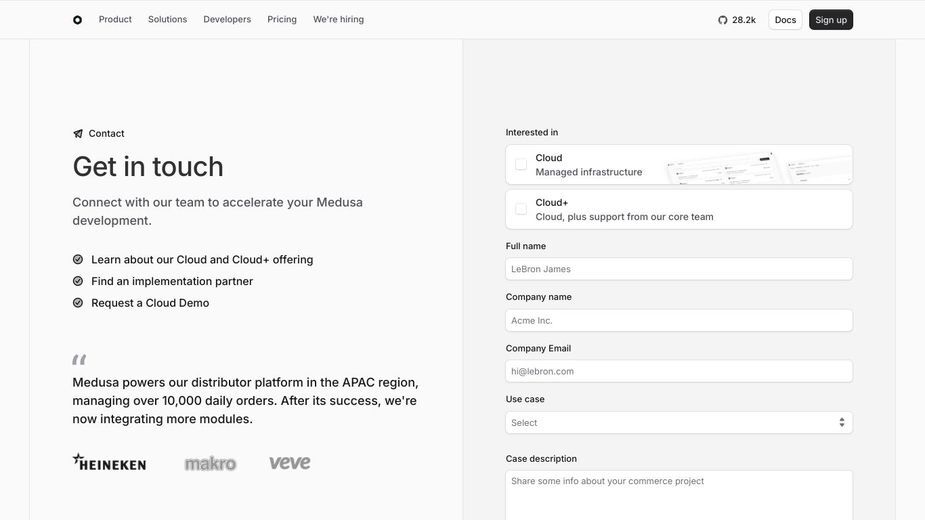Select the veve logo
This screenshot has height=520, width=925.
point(290,462)
